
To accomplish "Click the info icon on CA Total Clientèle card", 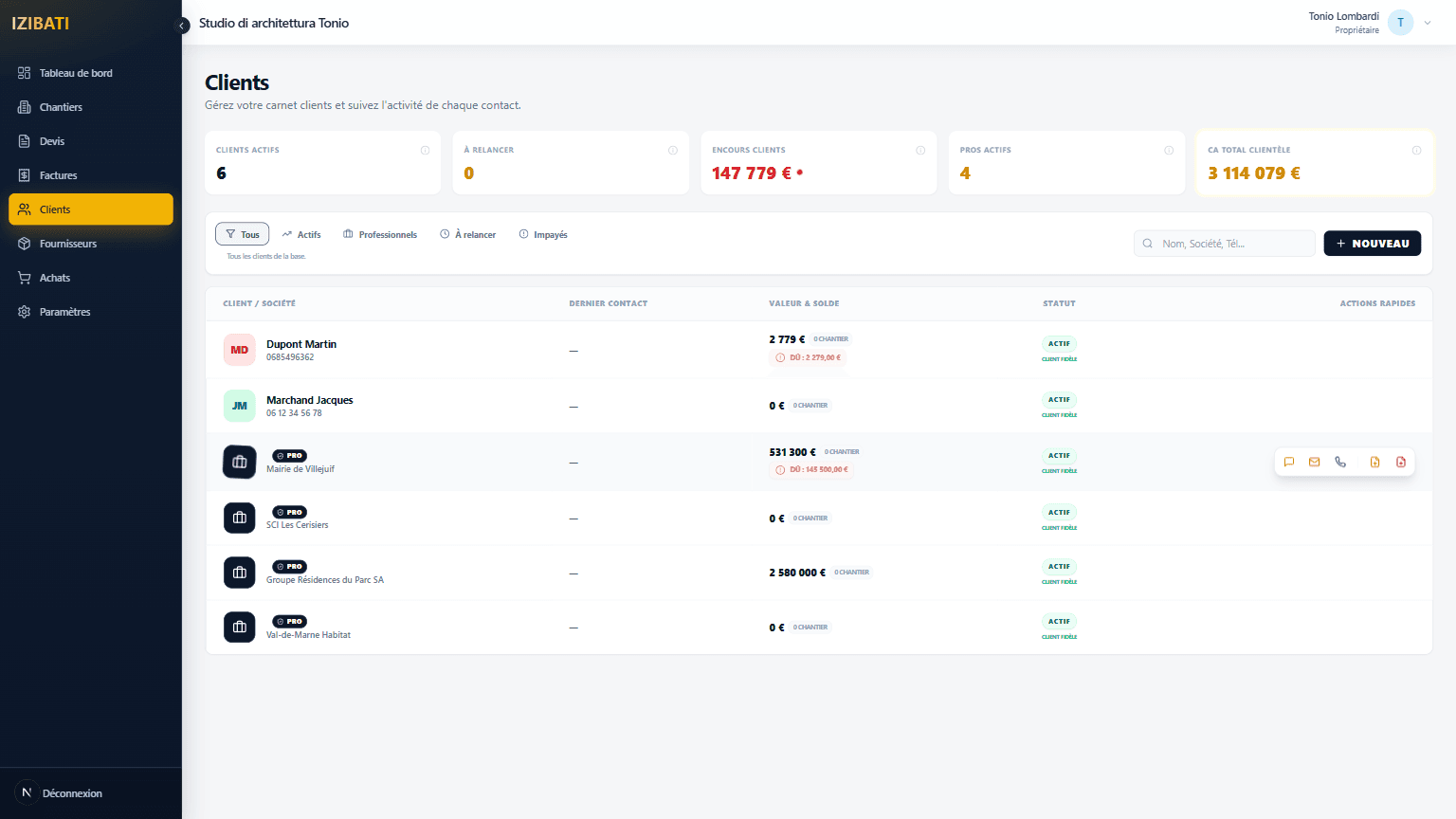I will pyautogui.click(x=1416, y=151).
